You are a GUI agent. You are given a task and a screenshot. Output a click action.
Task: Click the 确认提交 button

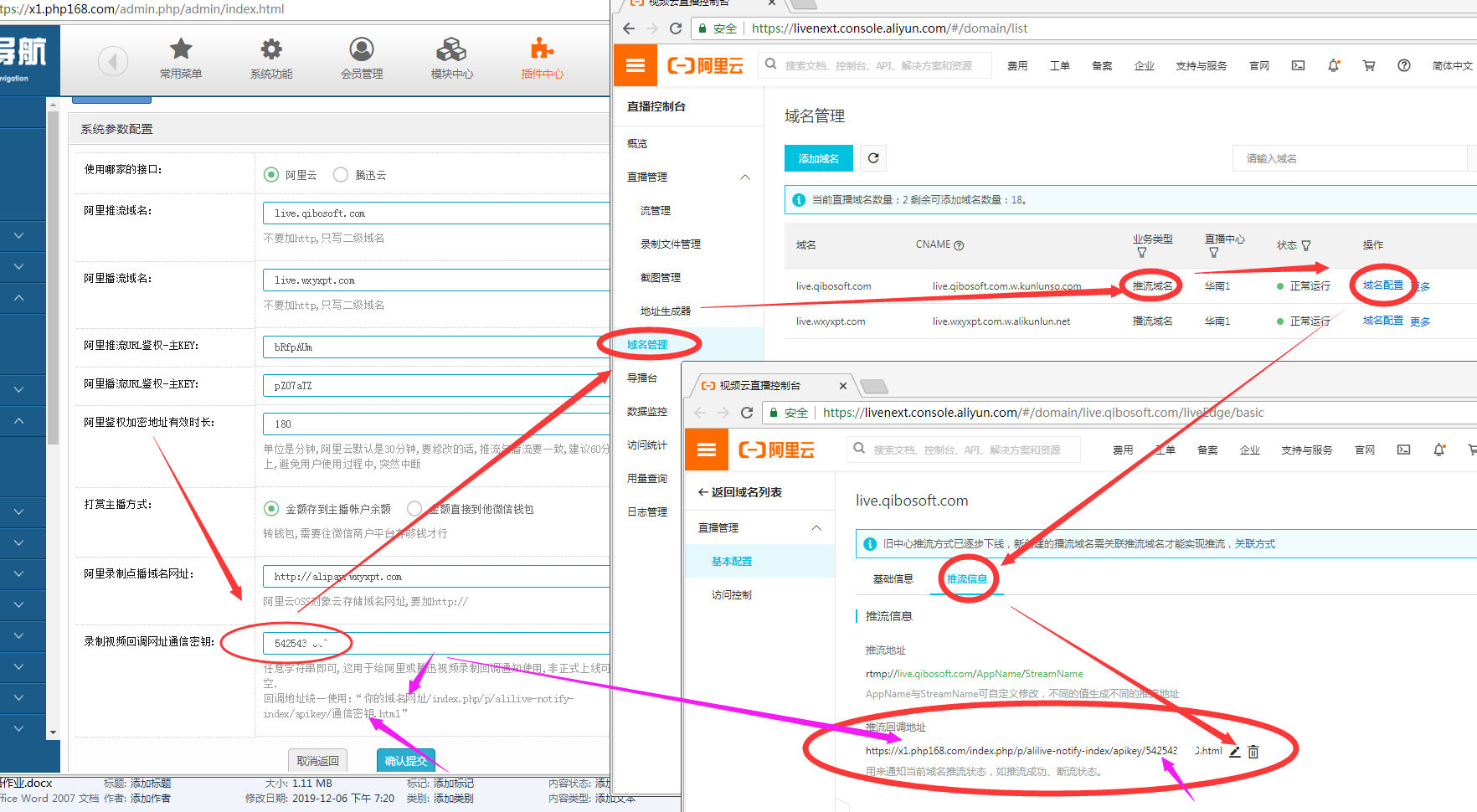[x=405, y=761]
